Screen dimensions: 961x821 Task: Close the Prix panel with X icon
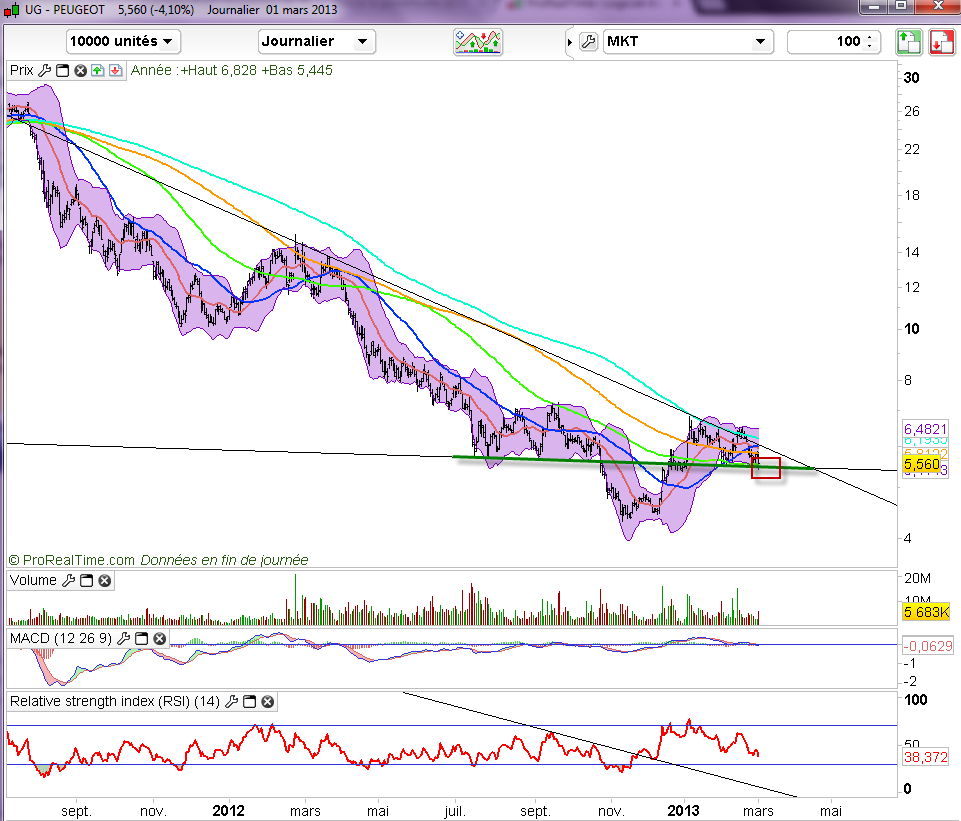[80, 70]
